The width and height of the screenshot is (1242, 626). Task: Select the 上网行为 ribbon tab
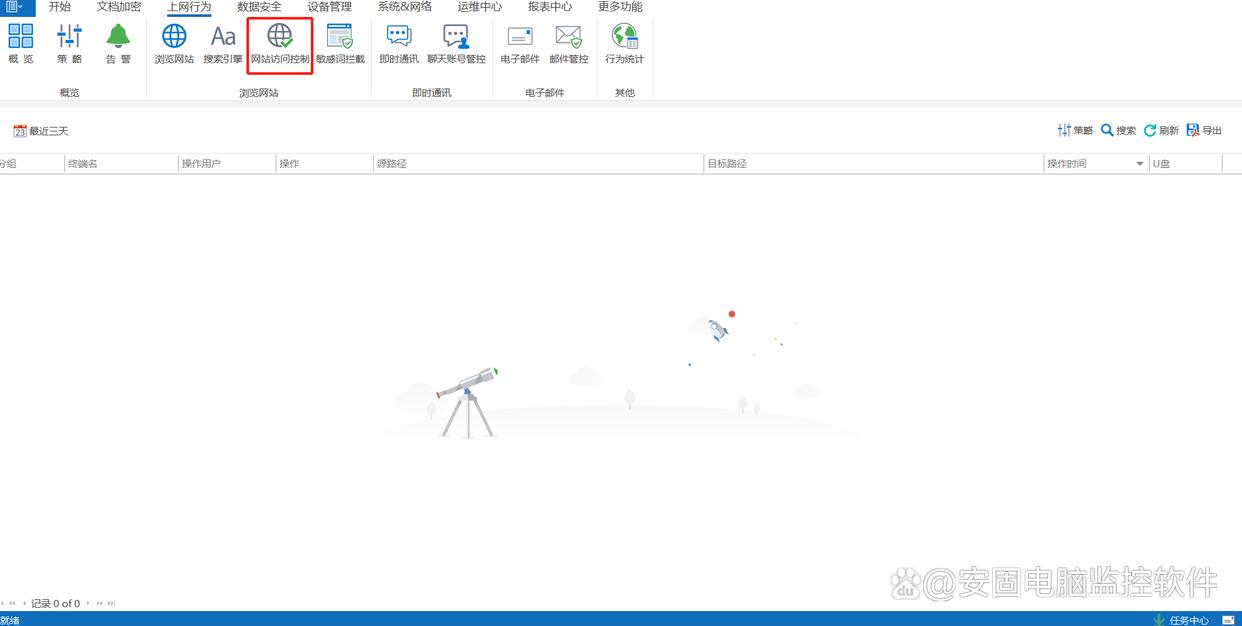189,6
